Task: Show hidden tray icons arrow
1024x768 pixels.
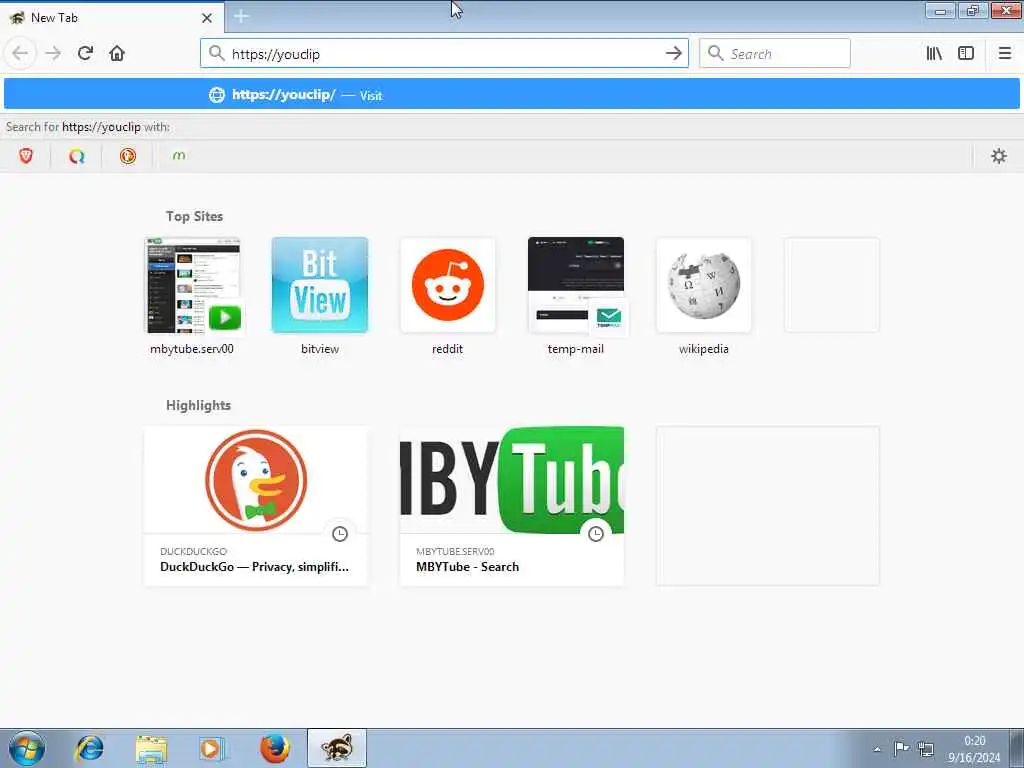Action: (x=877, y=749)
